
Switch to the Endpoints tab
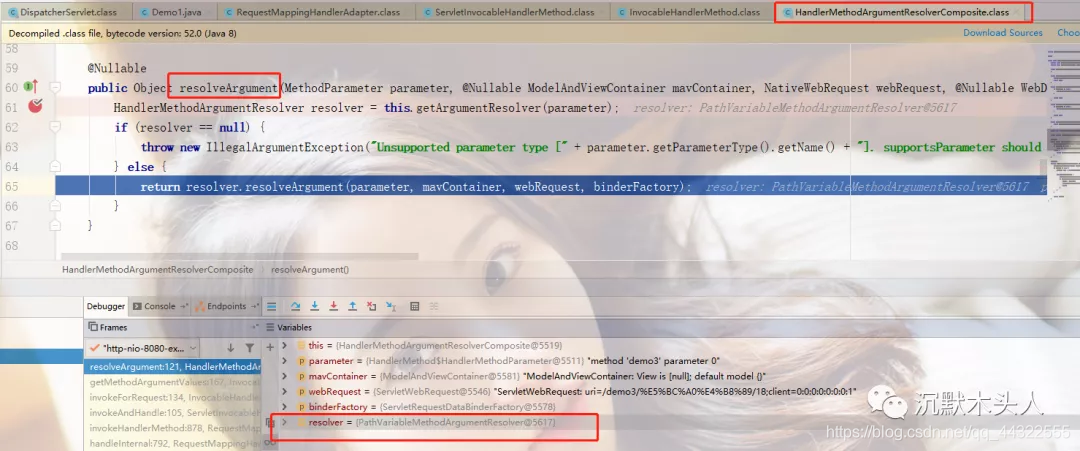point(226,306)
